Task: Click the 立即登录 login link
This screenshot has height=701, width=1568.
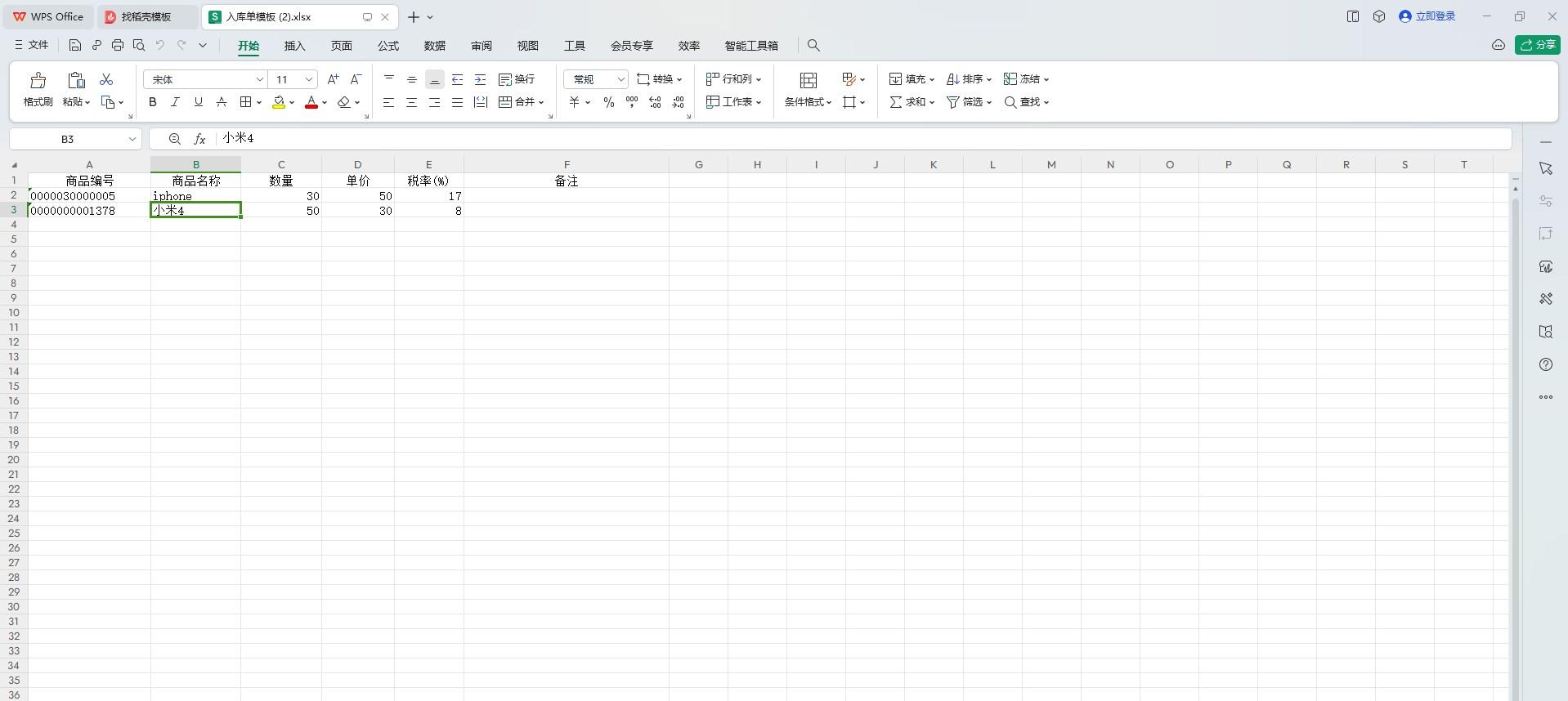Action: (x=1427, y=16)
